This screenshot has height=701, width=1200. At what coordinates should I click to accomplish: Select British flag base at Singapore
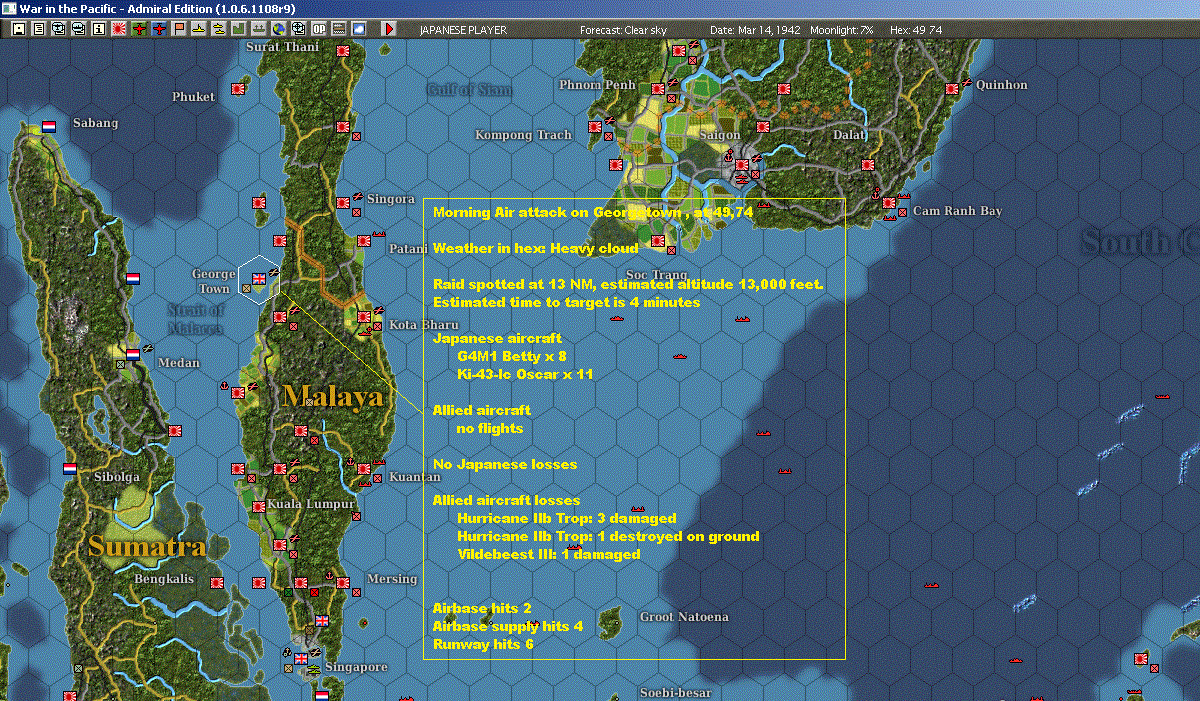click(301, 658)
